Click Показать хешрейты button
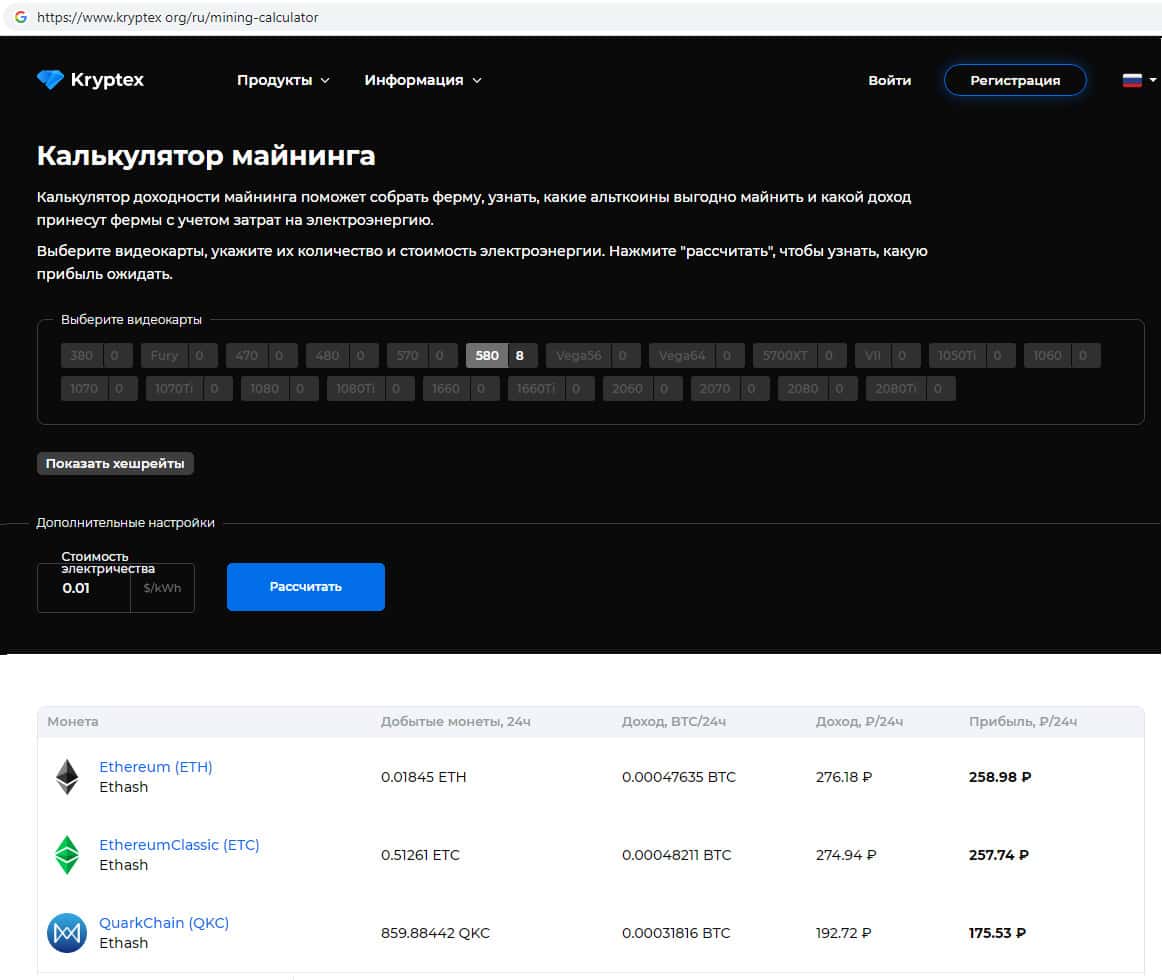Image resolution: width=1162 pixels, height=980 pixels. 116,464
